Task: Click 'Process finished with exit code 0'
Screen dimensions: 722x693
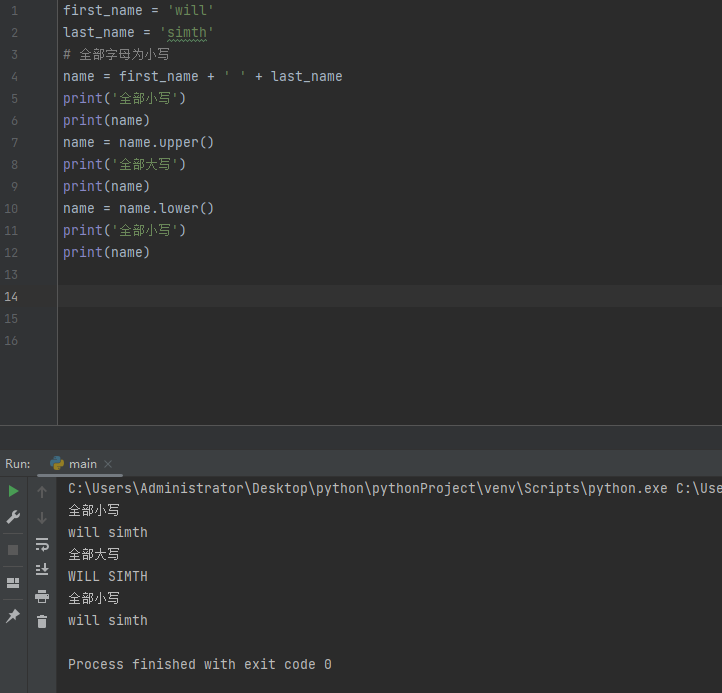Action: (200, 664)
